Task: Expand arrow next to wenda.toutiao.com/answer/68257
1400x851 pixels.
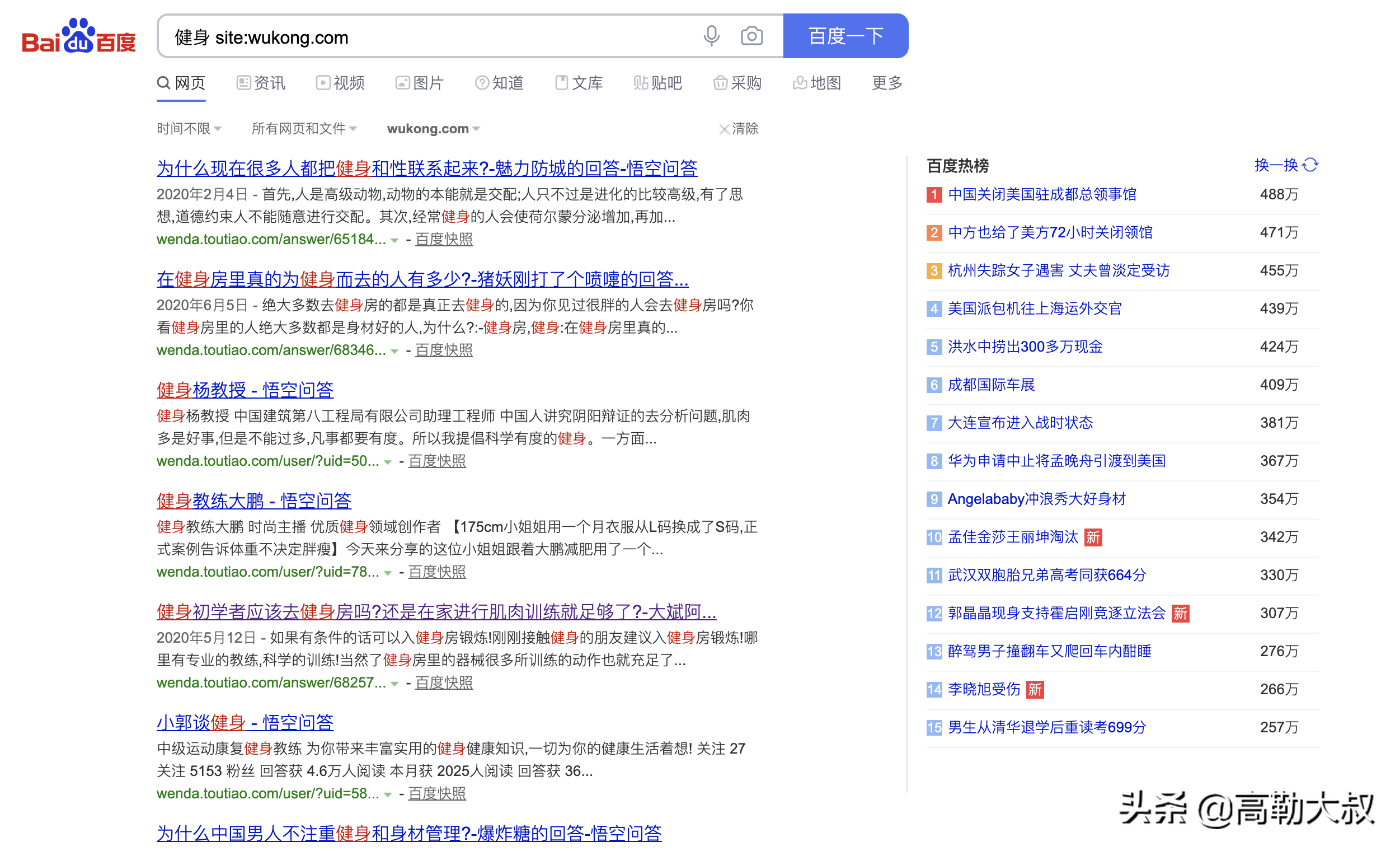Action: (394, 684)
